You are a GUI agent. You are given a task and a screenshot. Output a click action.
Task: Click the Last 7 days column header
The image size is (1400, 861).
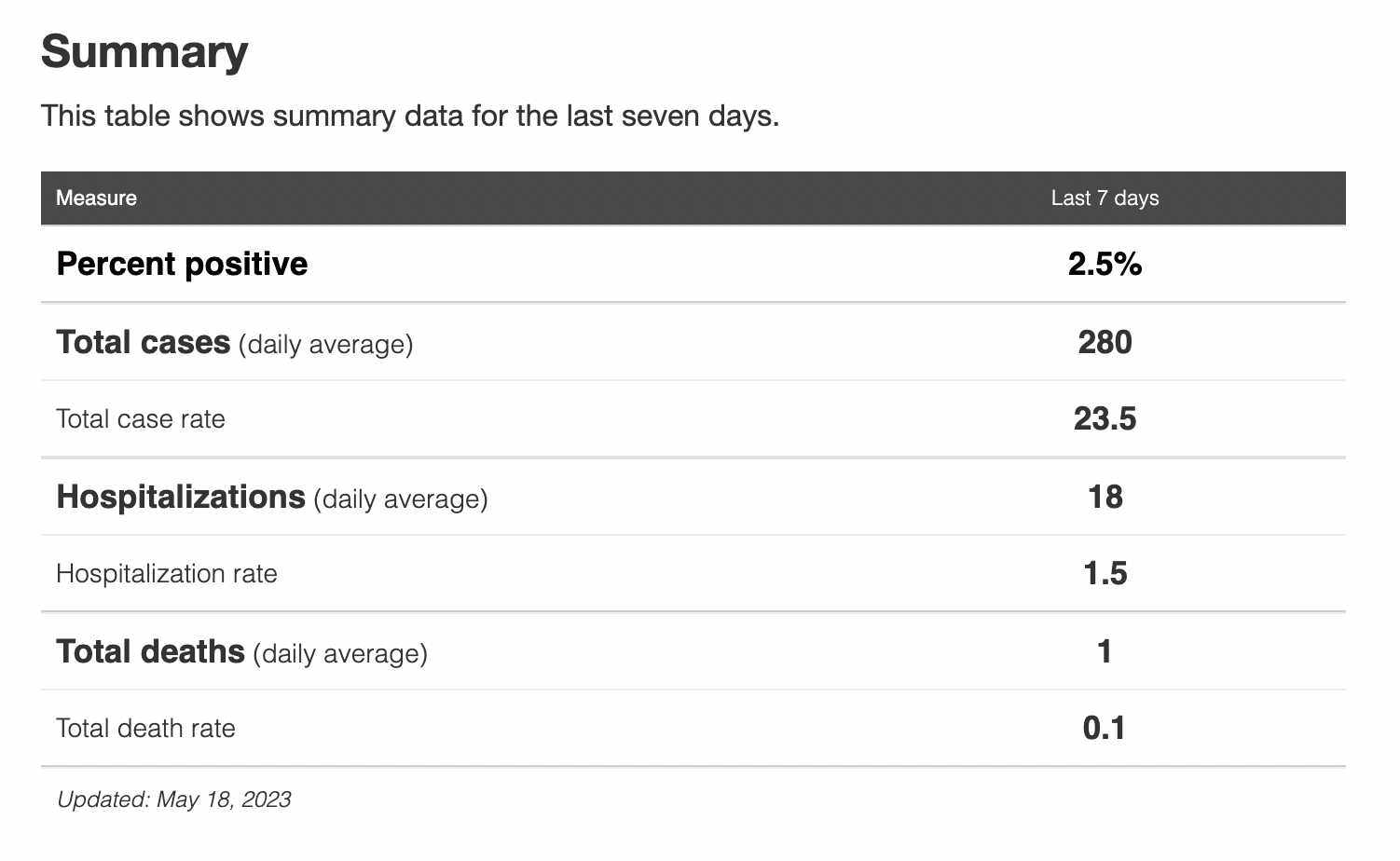pos(1105,198)
